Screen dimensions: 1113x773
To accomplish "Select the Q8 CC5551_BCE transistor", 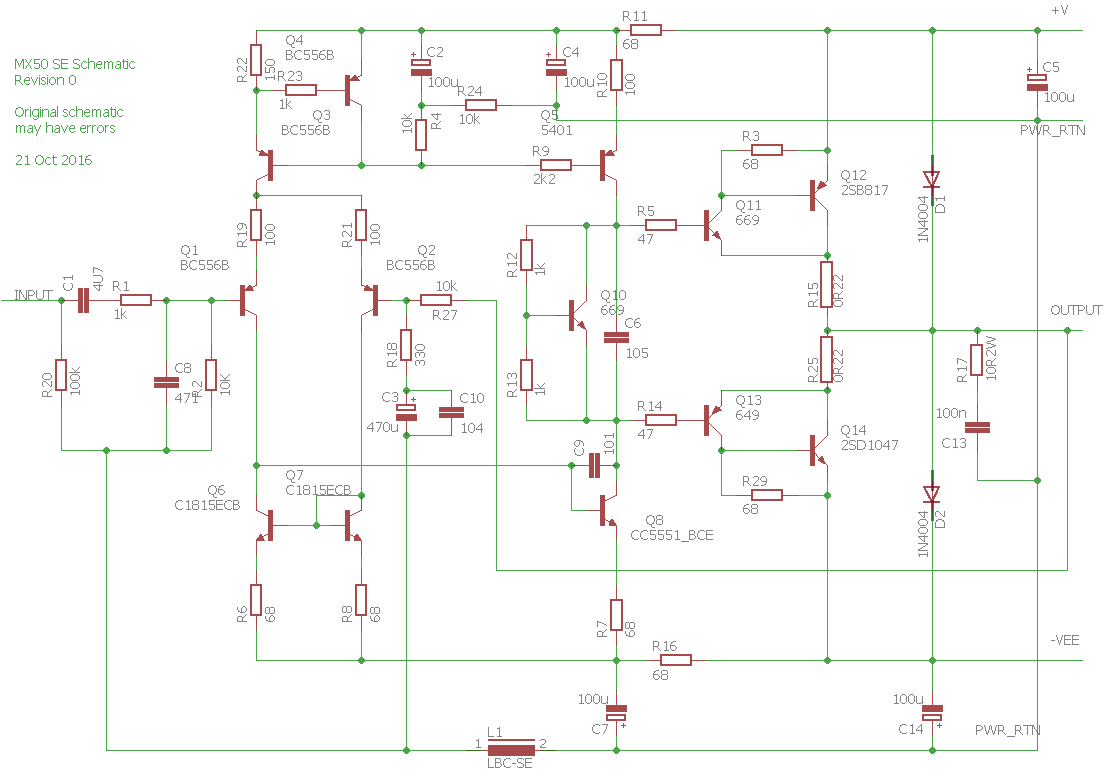I will tap(608, 510).
